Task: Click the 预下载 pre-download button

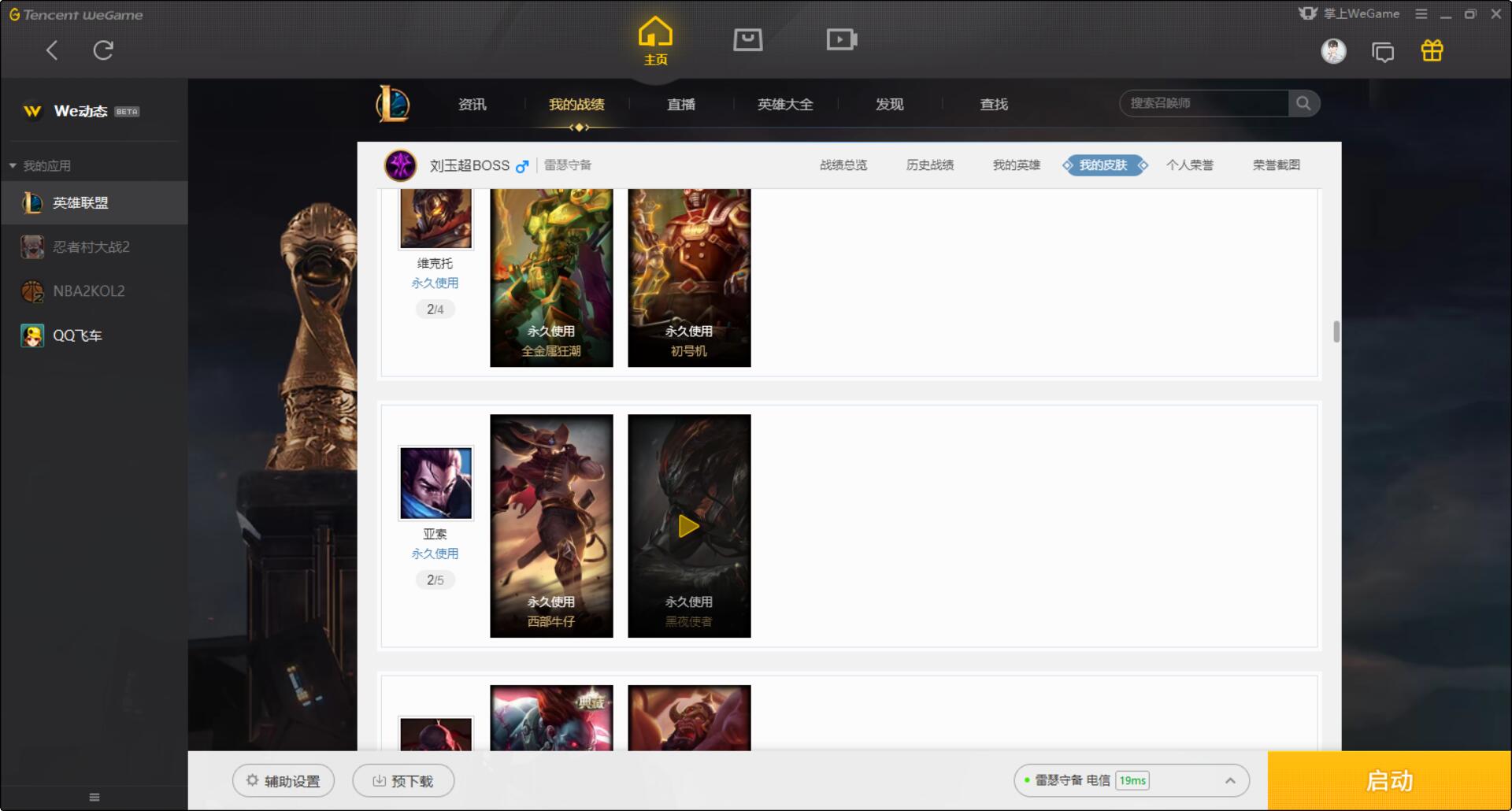Action: coord(403,780)
